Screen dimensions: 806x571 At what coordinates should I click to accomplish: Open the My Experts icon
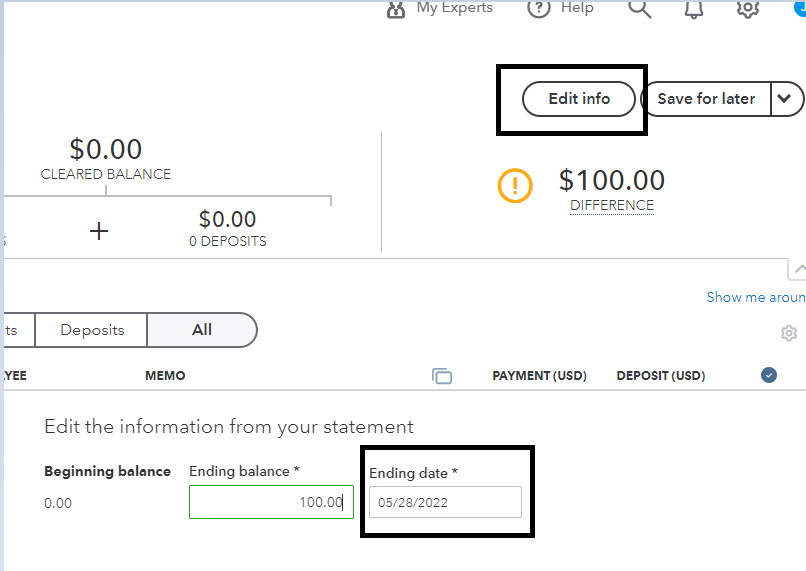396,8
